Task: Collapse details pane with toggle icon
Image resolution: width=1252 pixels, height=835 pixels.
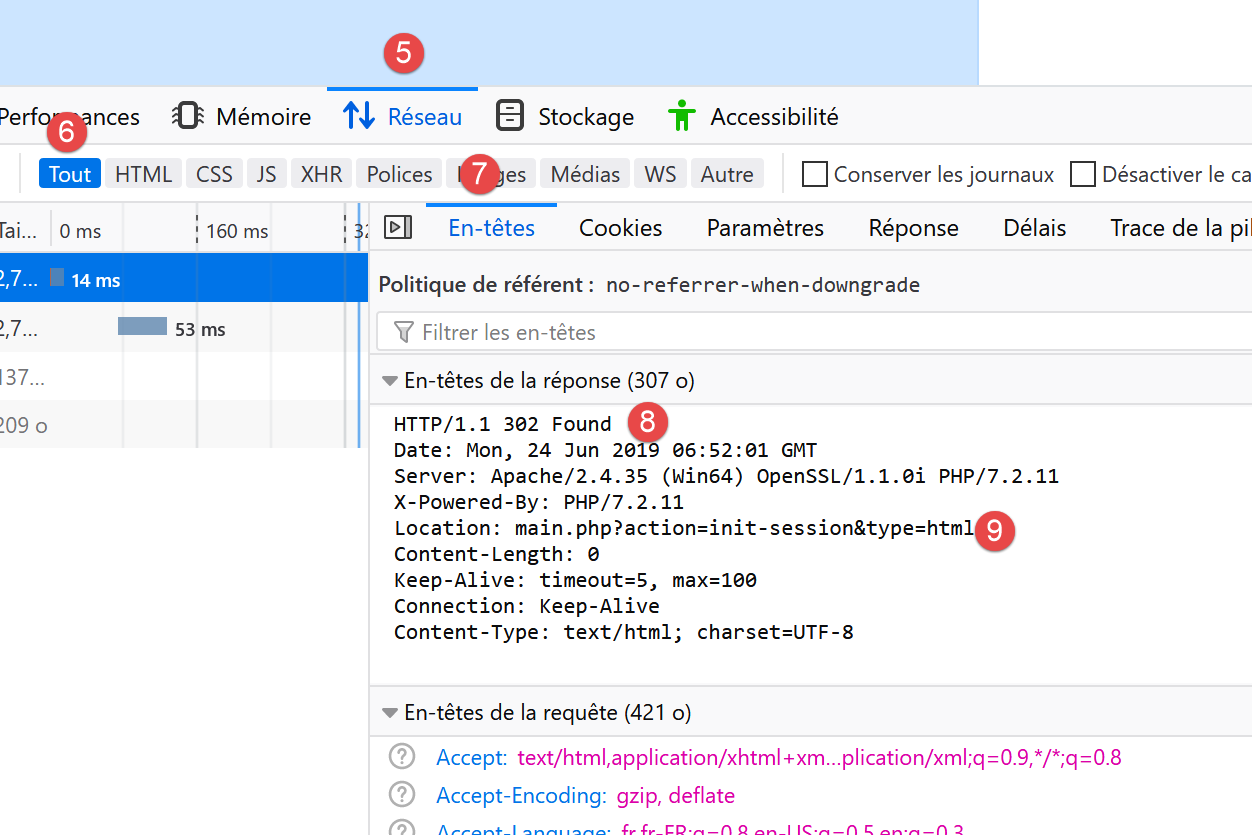Action: (398, 228)
